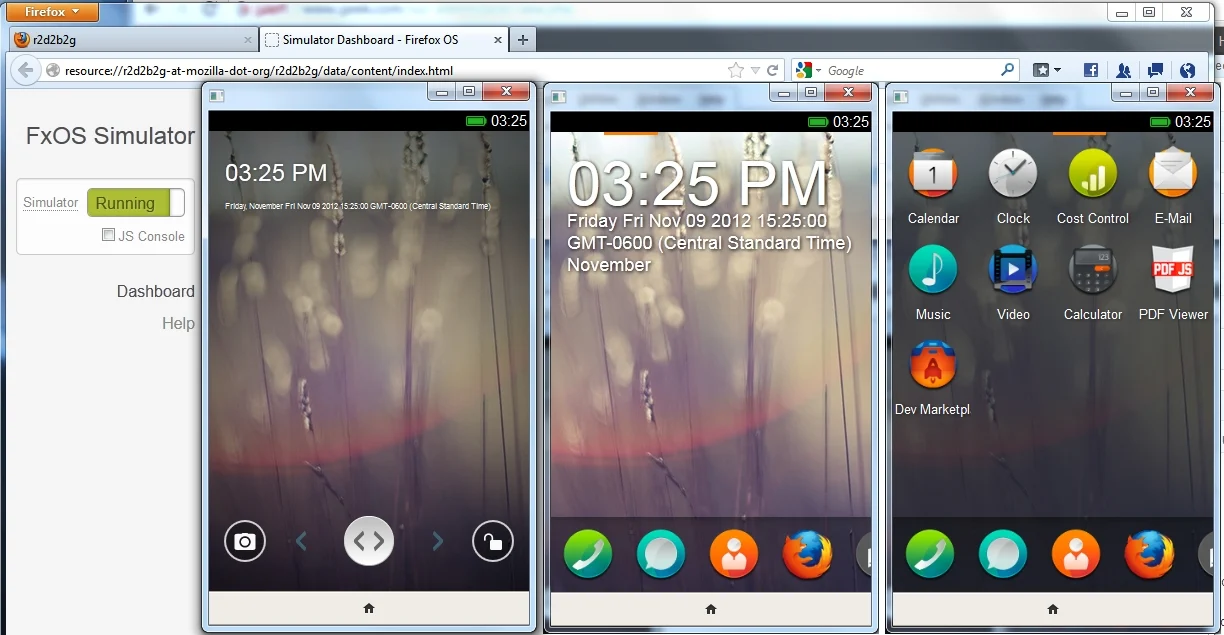Tap home button in middle simulator window
The image size is (1224, 635).
[x=711, y=609]
